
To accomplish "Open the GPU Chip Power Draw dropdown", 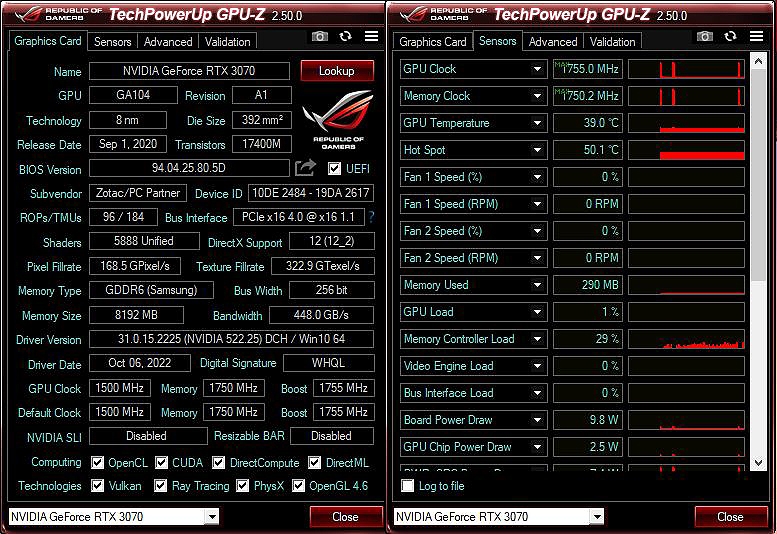I will coord(537,447).
